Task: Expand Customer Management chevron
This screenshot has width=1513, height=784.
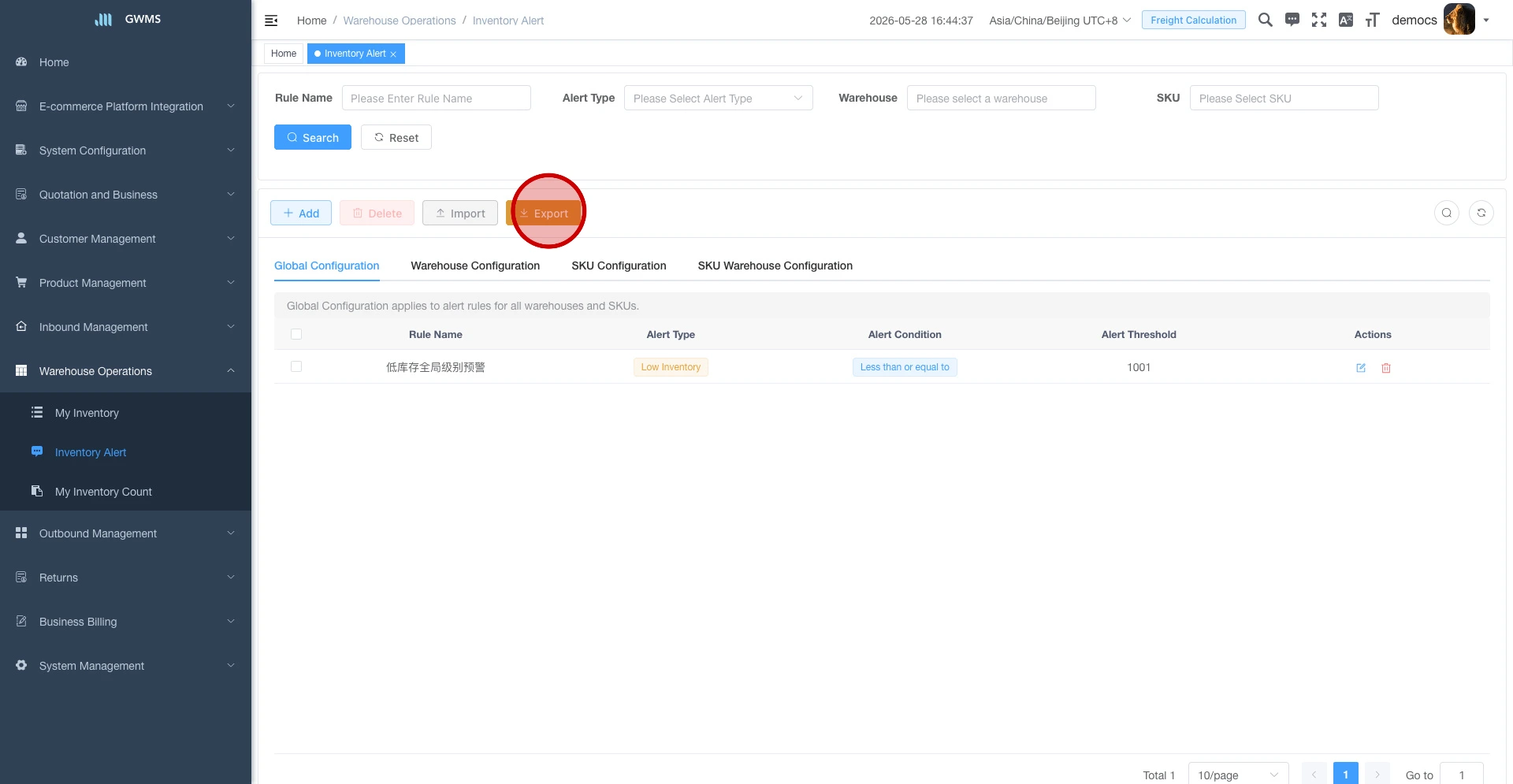Action: click(x=231, y=238)
